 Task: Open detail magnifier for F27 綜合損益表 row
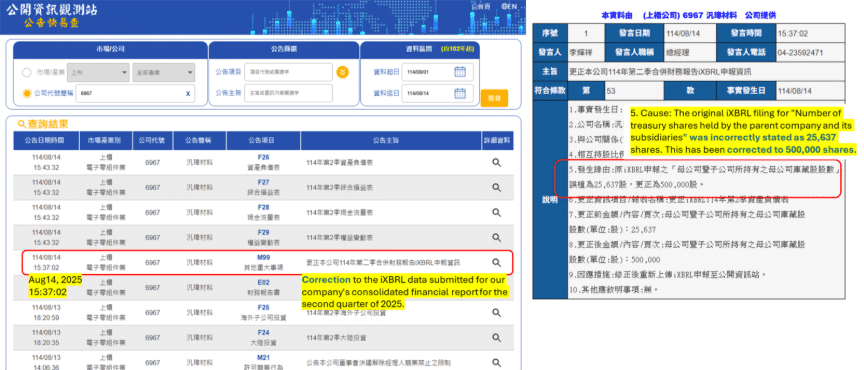click(x=496, y=187)
